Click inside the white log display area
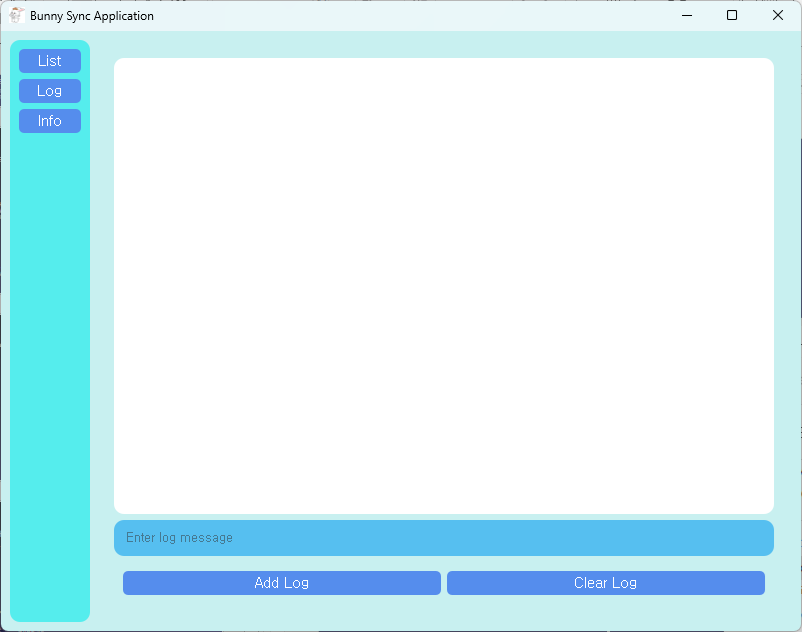The width and height of the screenshot is (802, 632). click(x=443, y=285)
